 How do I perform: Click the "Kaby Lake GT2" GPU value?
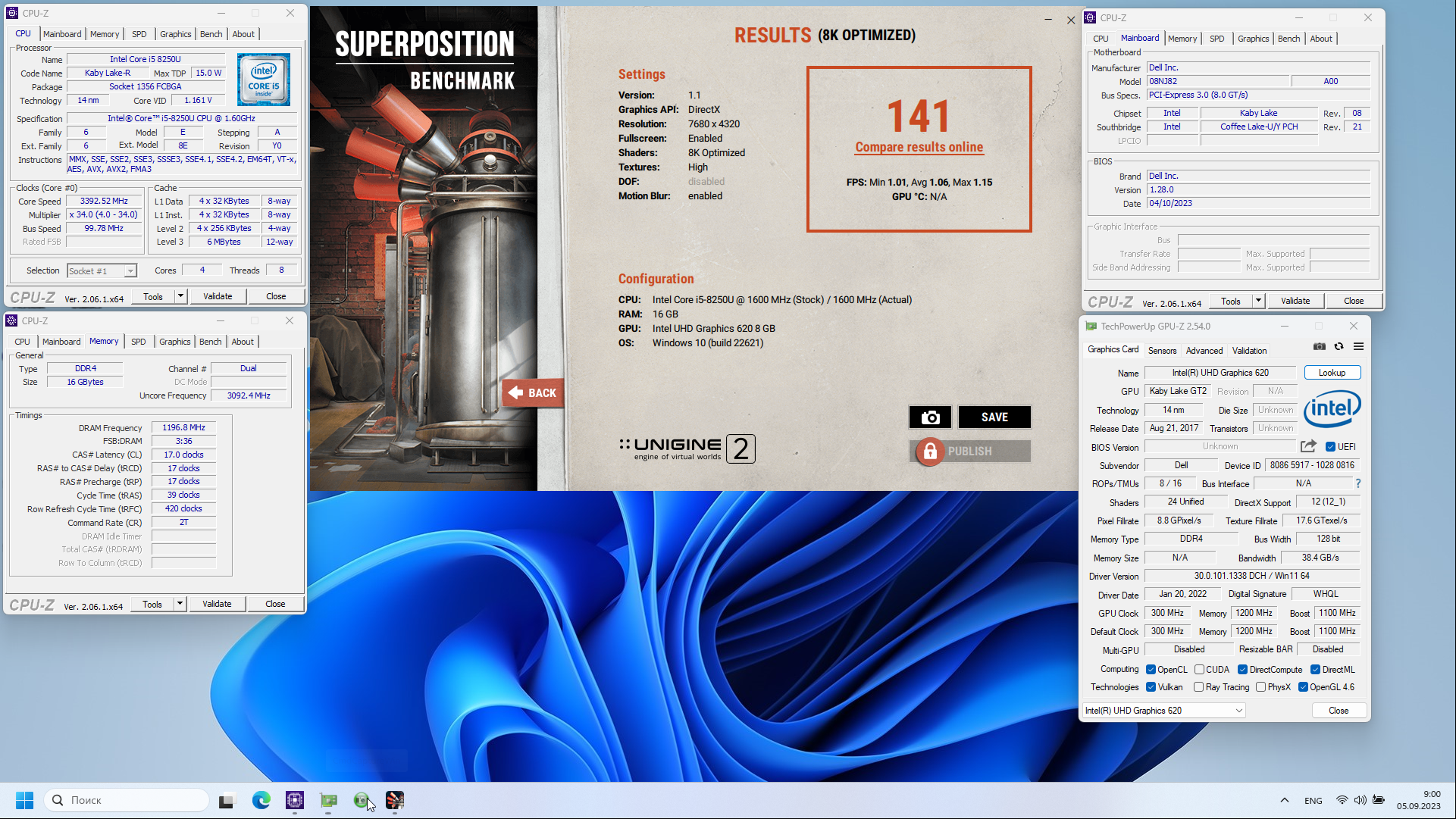point(1178,392)
